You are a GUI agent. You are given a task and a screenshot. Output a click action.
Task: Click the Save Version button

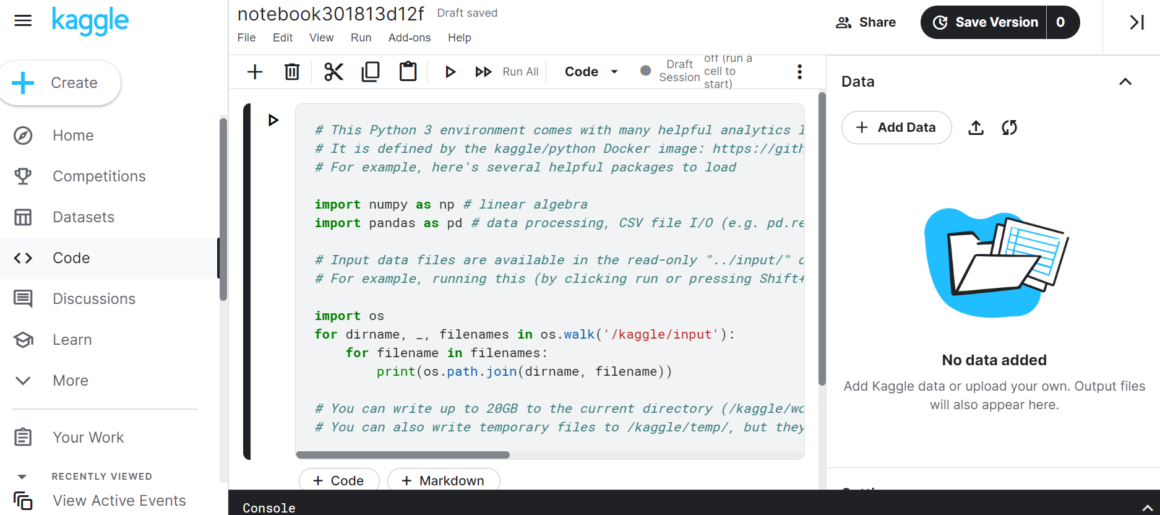point(984,22)
